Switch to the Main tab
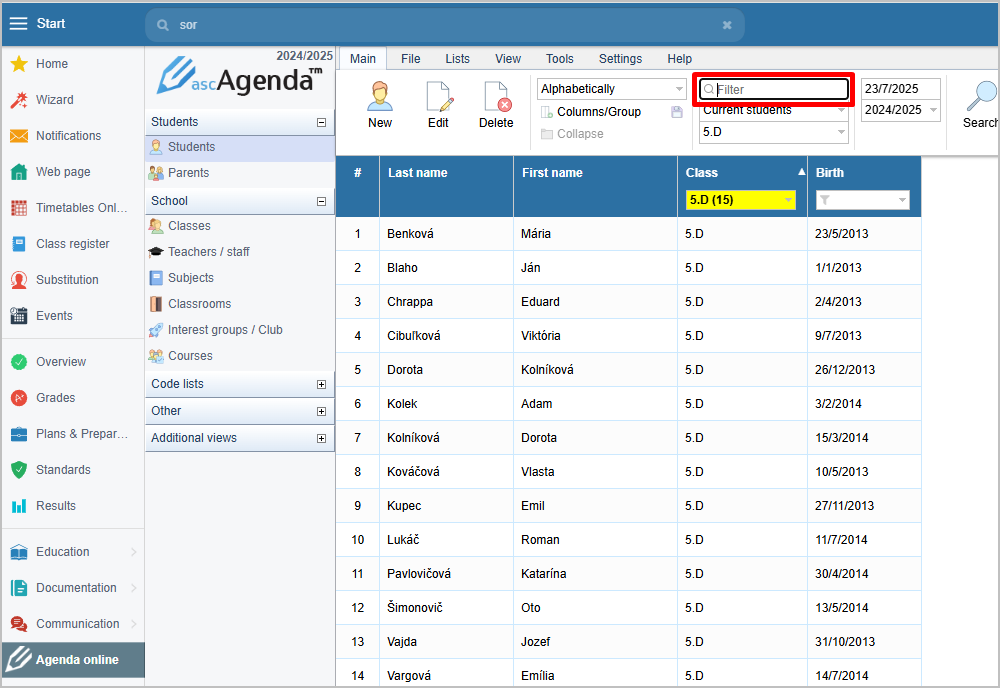Image resolution: width=1000 pixels, height=688 pixels. click(363, 59)
